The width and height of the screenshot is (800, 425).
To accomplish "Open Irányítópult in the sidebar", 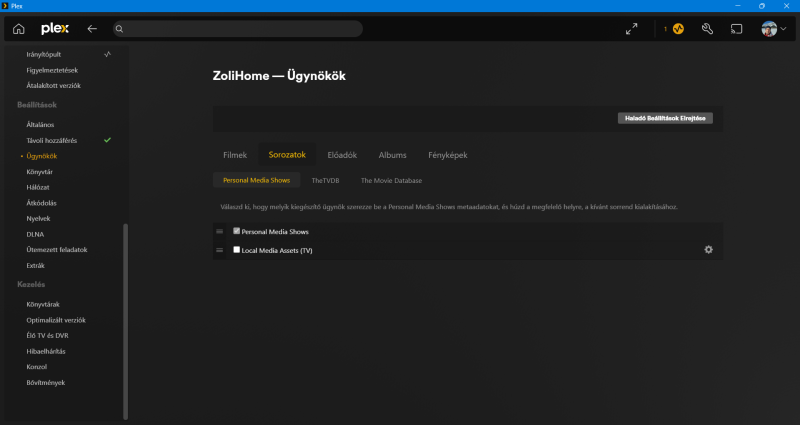I will 43,54.
